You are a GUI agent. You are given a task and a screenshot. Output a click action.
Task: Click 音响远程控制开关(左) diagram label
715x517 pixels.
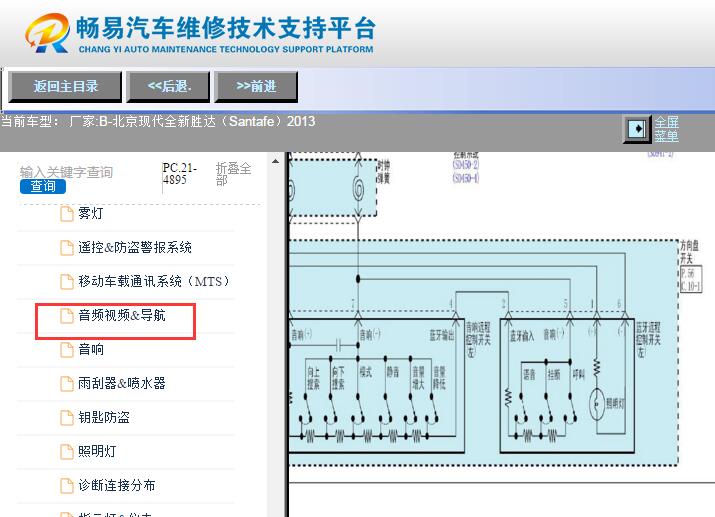[477, 340]
